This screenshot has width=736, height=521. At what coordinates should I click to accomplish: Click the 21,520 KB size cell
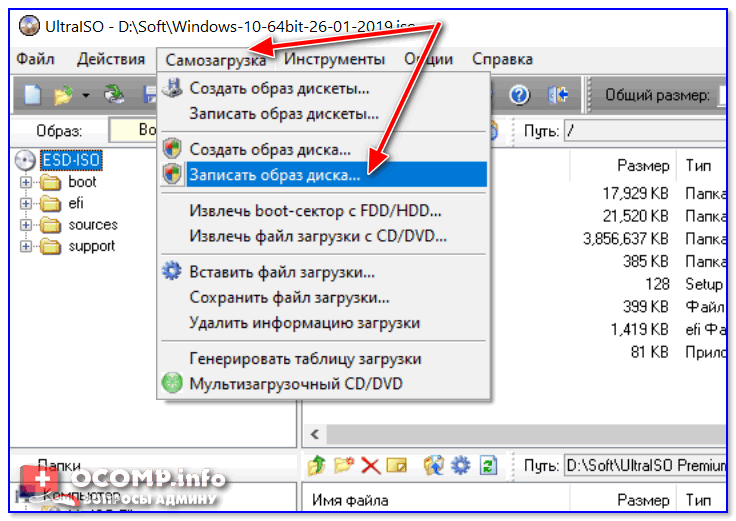[636, 216]
